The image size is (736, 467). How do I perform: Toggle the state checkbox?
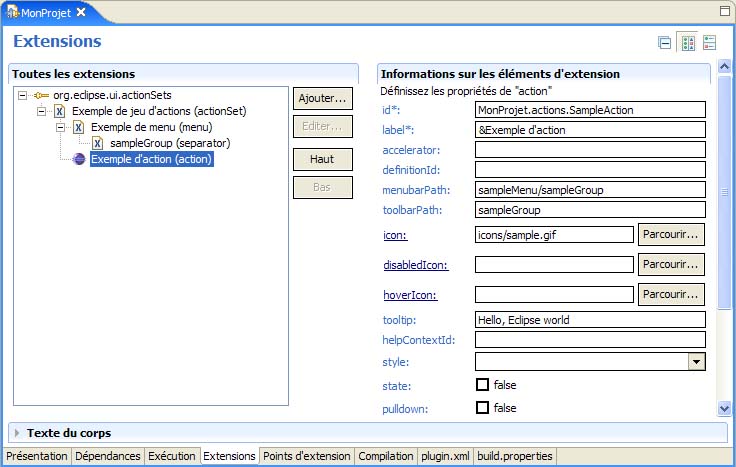coord(482,385)
